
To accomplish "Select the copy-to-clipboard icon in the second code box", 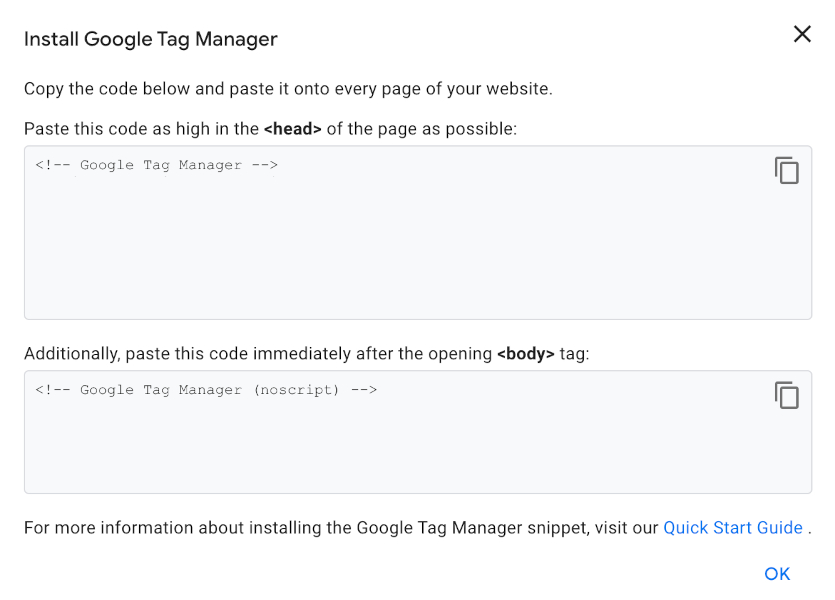I will tap(787, 395).
